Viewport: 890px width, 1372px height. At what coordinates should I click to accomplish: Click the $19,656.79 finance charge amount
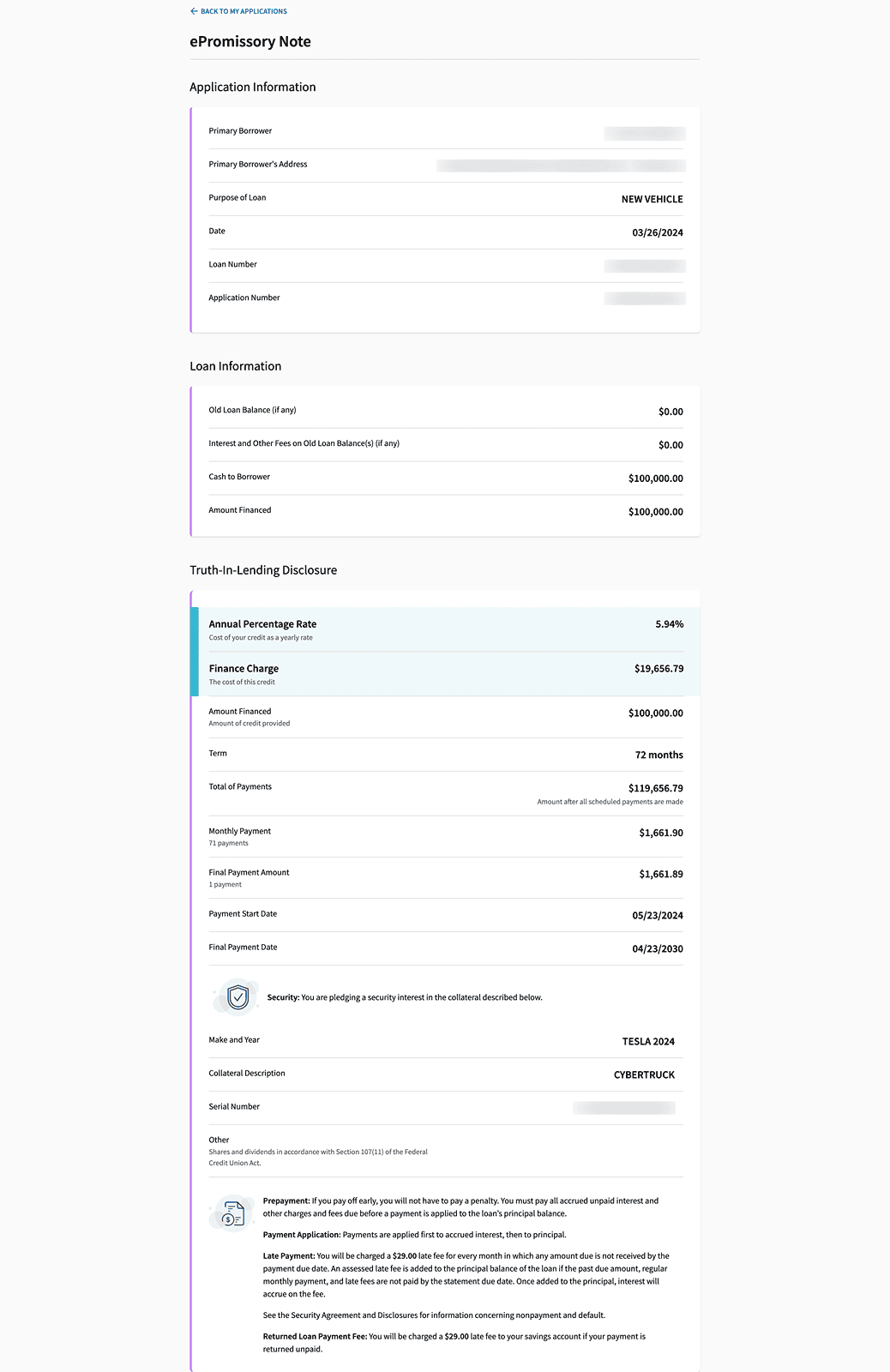(x=658, y=669)
